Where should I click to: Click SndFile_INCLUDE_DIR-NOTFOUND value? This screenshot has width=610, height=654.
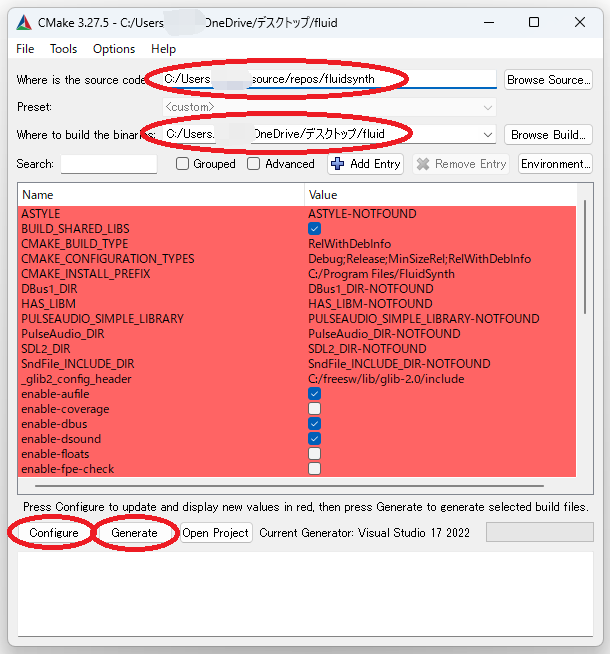point(399,364)
